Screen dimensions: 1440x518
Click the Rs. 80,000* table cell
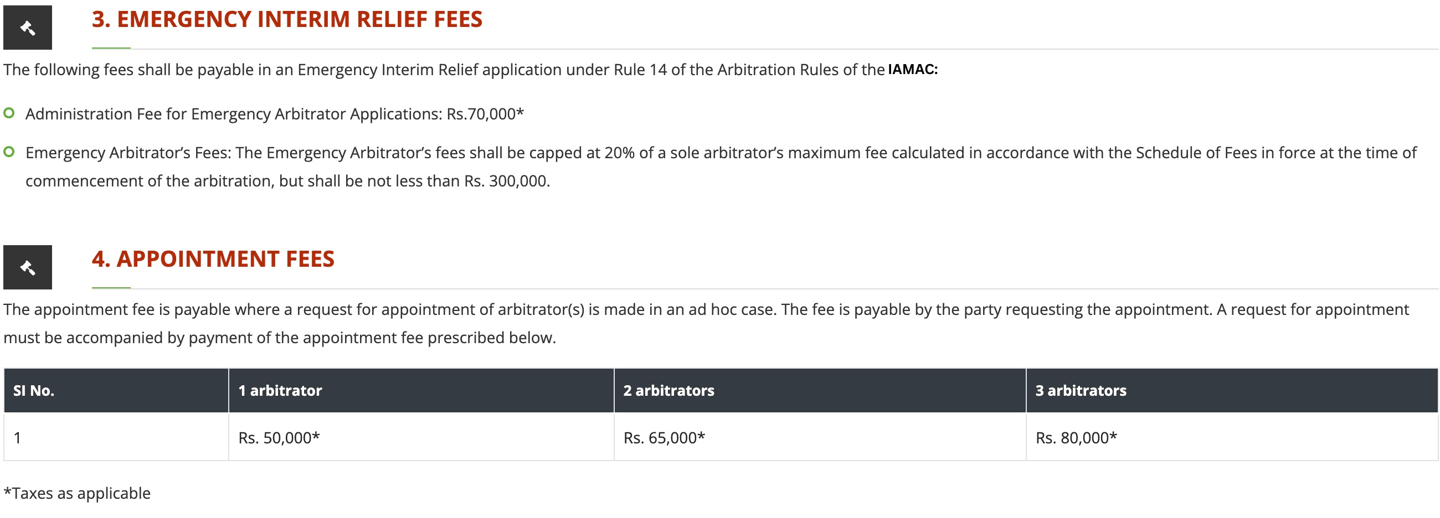click(x=1232, y=437)
